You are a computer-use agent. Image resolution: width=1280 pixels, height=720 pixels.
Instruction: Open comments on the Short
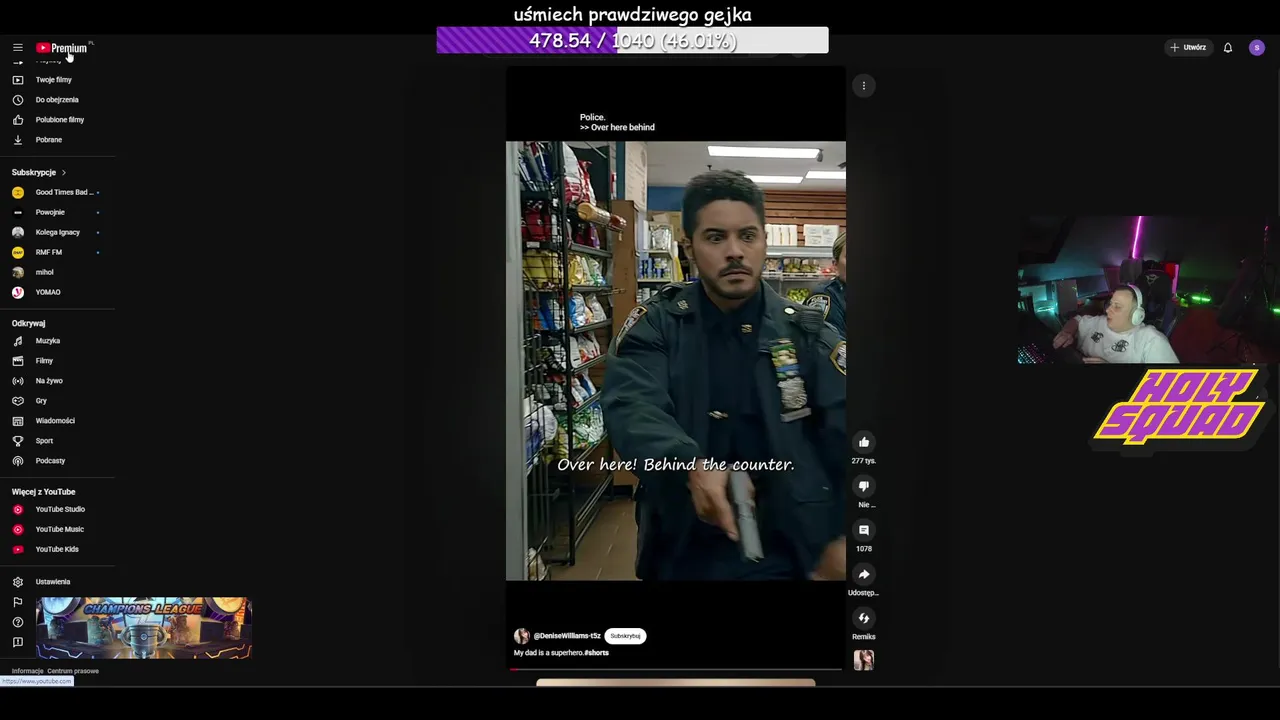coord(864,530)
